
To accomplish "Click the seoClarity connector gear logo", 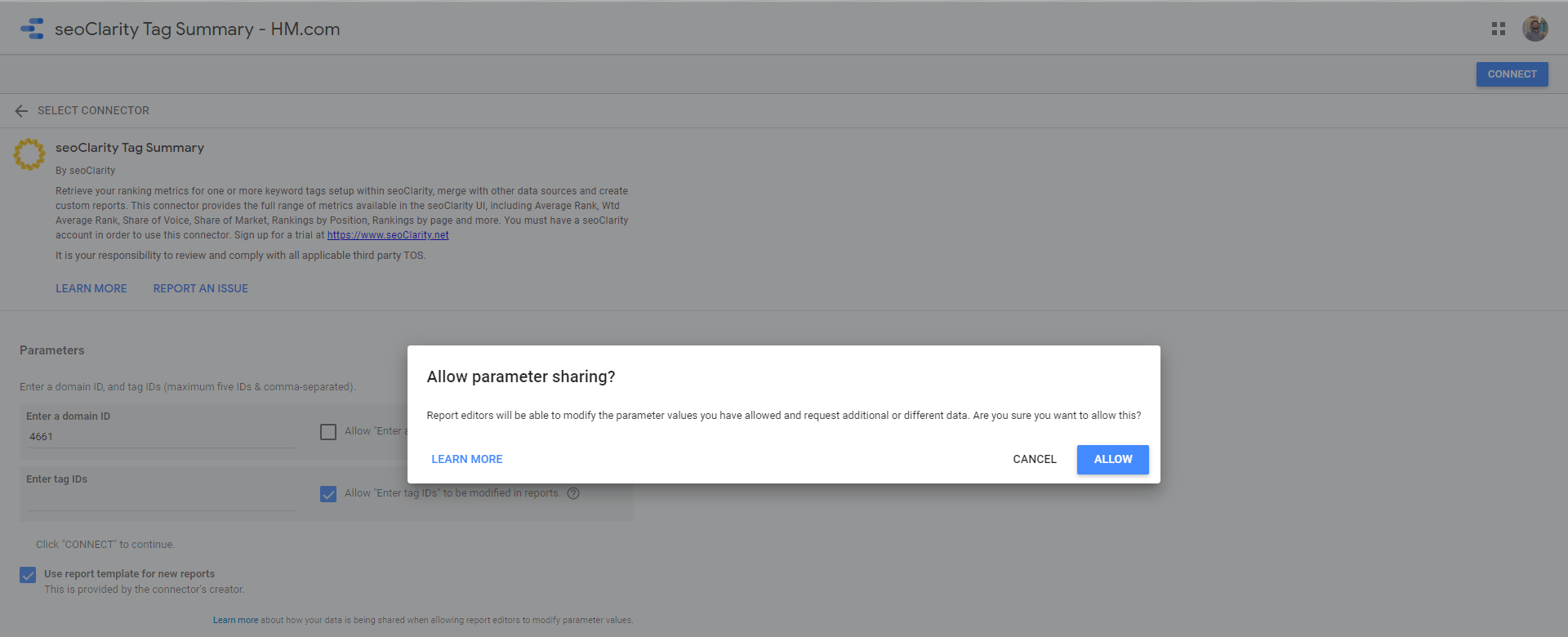I will click(x=29, y=154).
